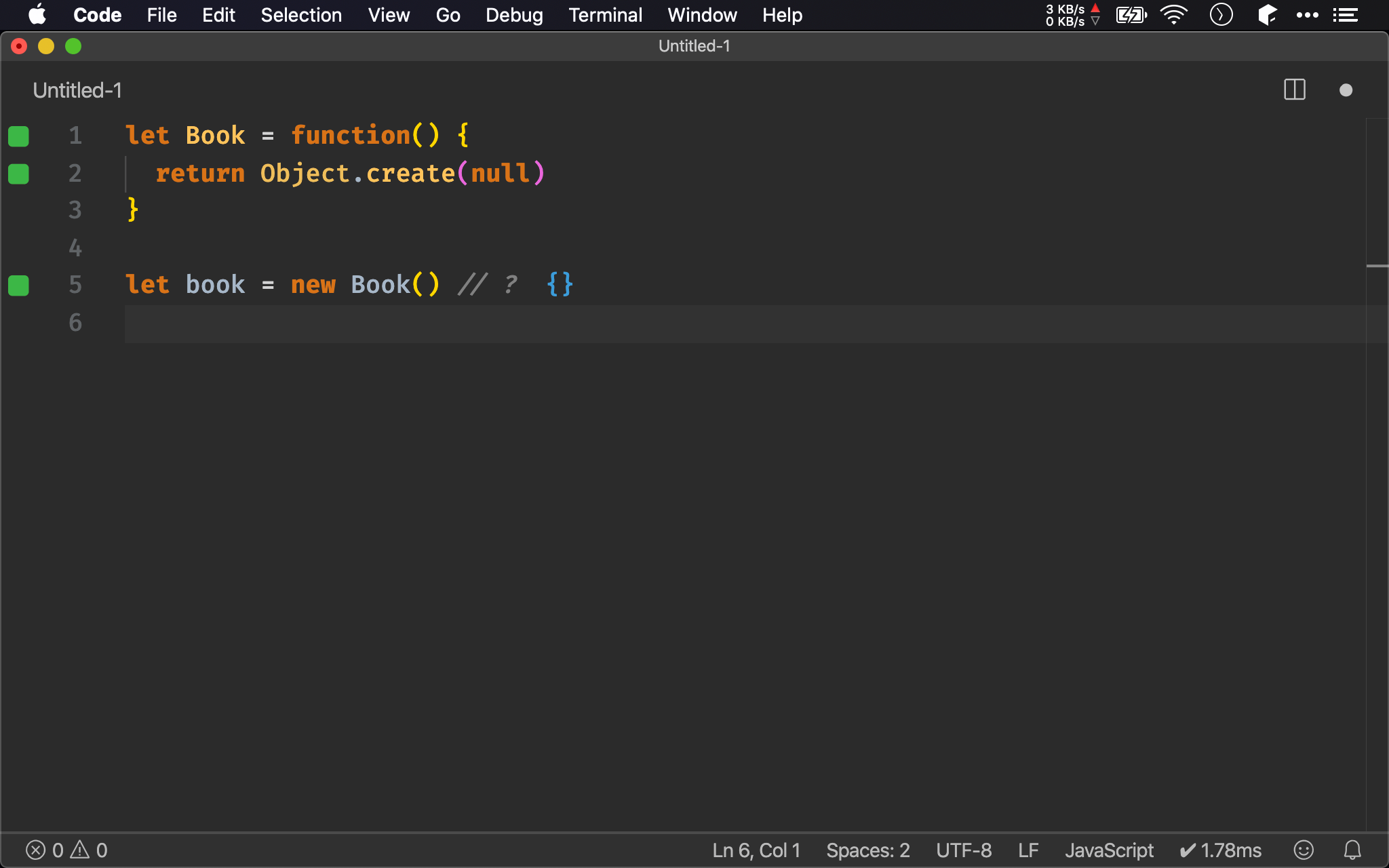Open encoding selector showing UTF-8
Image resolution: width=1389 pixels, height=868 pixels.
[964, 850]
